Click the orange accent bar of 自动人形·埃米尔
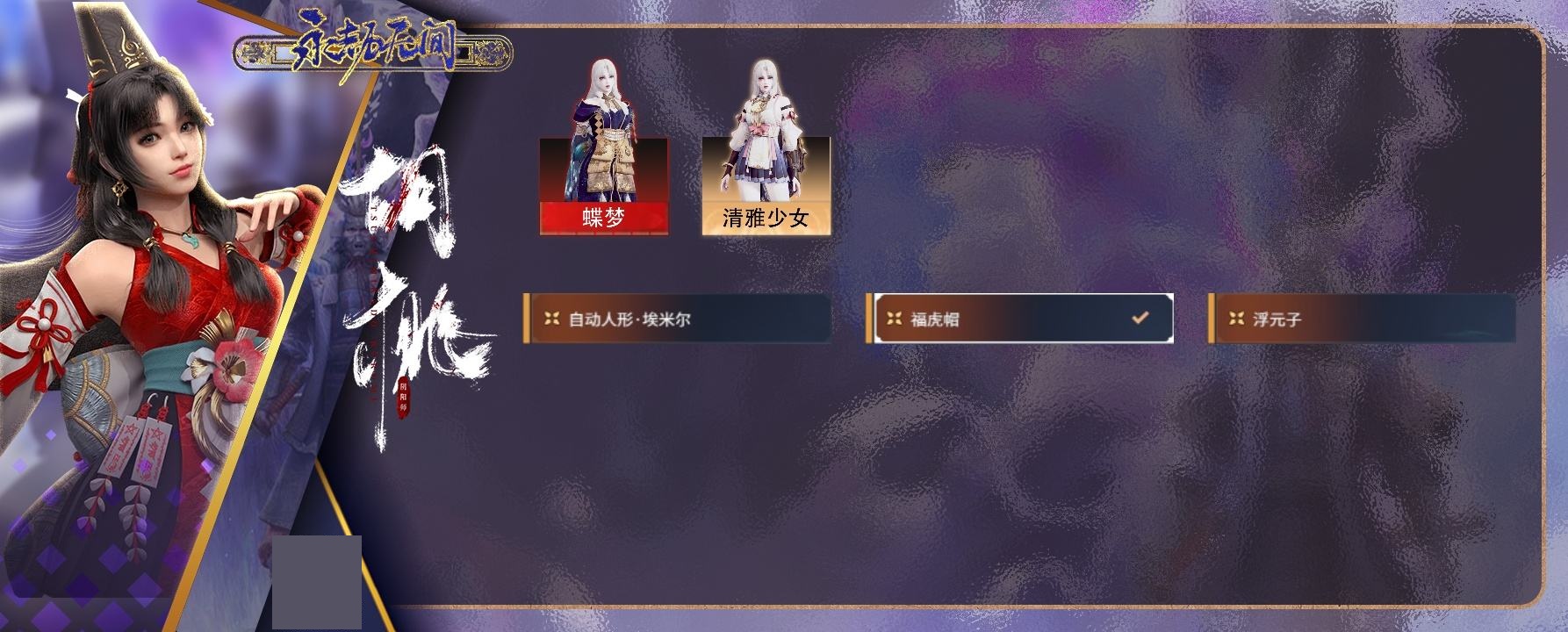The width and height of the screenshot is (1568, 632). tap(526, 319)
